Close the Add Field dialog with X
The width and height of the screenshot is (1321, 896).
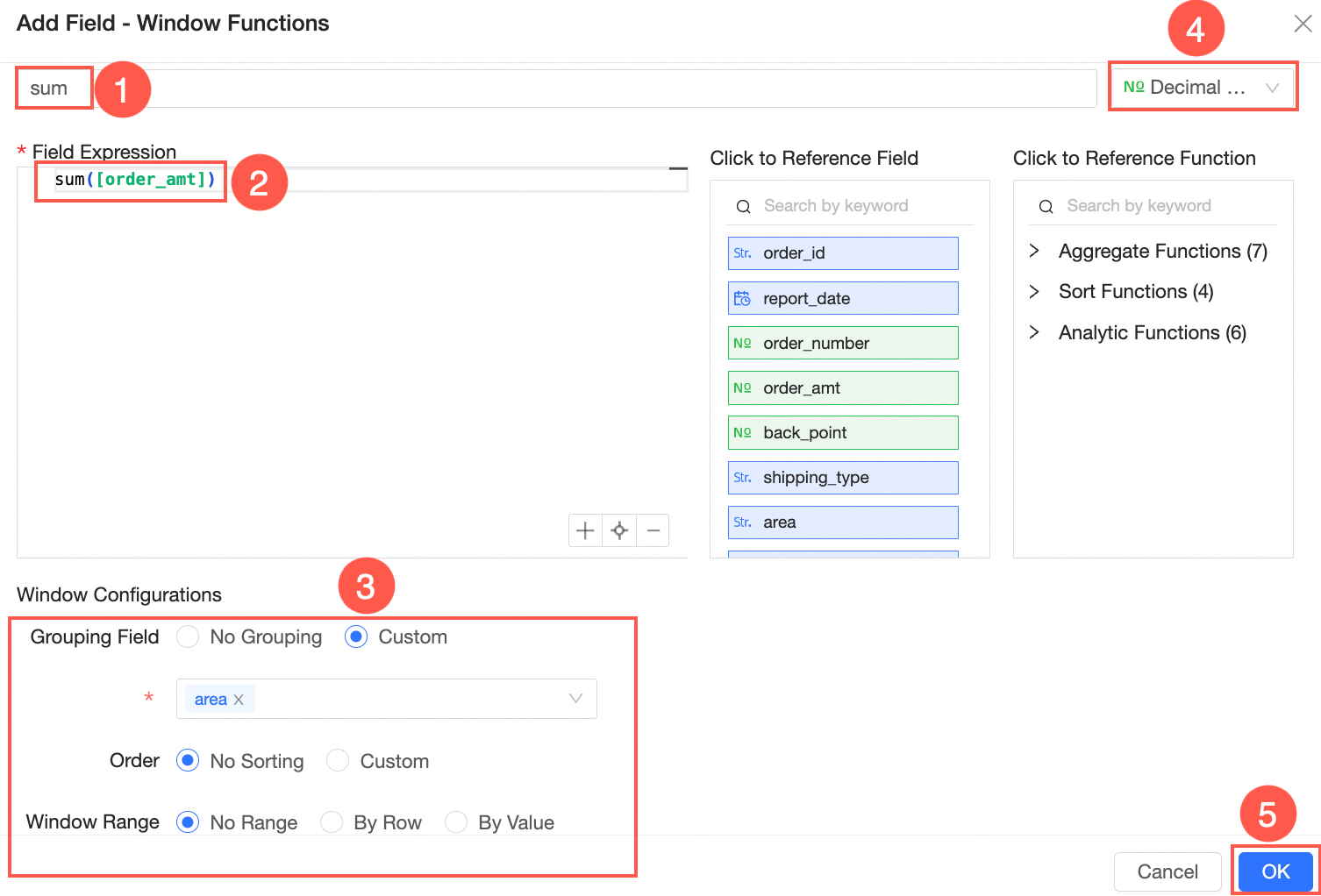point(1303,25)
